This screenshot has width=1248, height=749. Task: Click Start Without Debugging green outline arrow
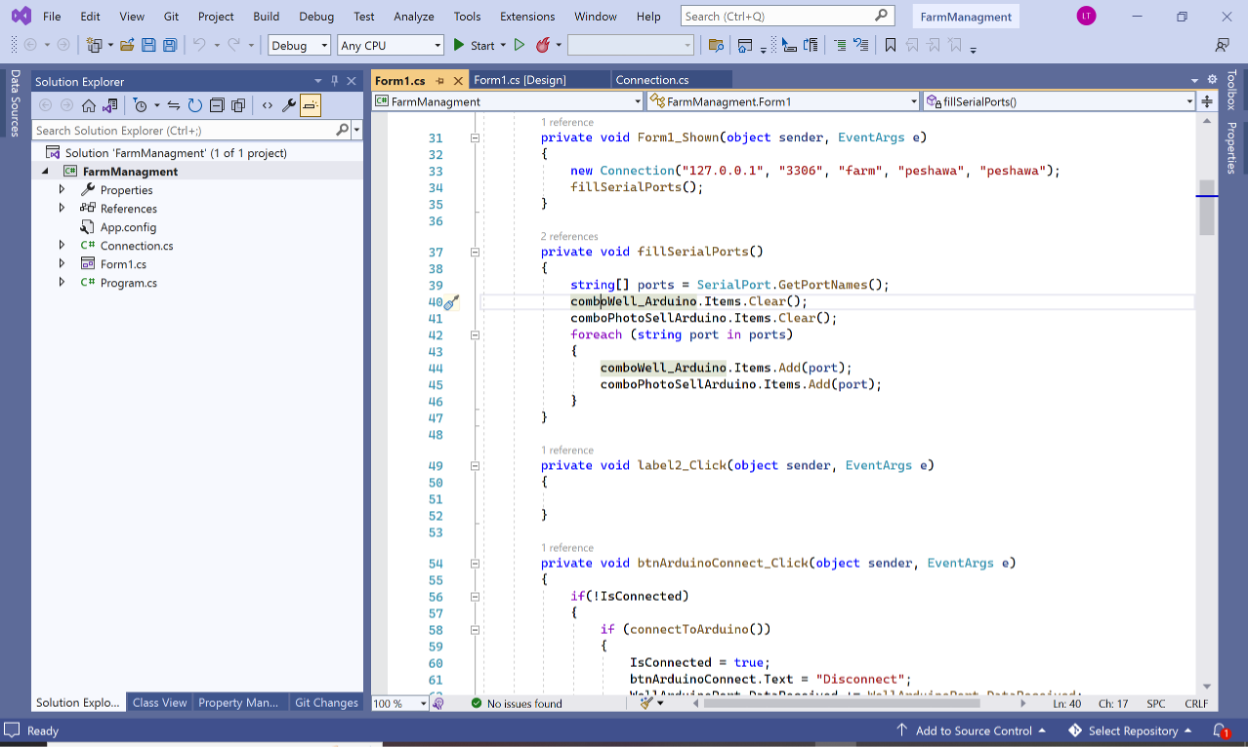click(x=519, y=45)
